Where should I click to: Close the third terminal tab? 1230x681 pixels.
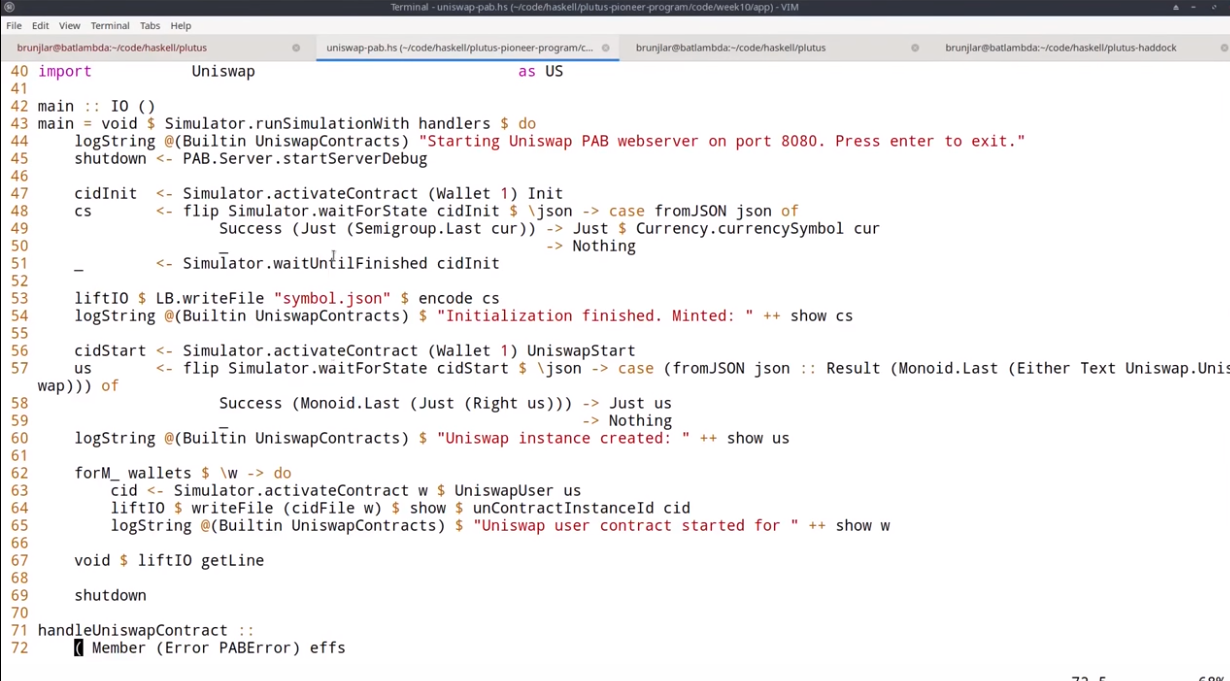[x=914, y=48]
